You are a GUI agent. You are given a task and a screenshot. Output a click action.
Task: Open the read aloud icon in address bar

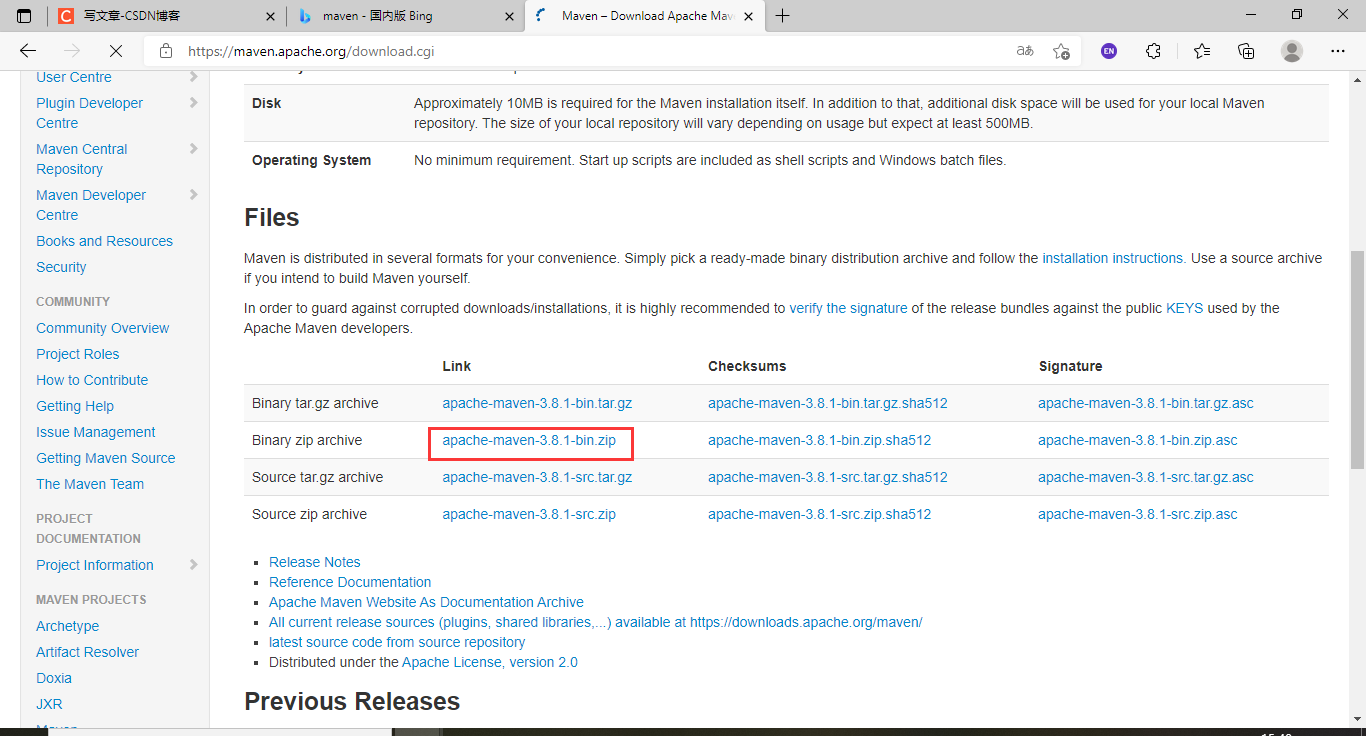click(x=1025, y=51)
